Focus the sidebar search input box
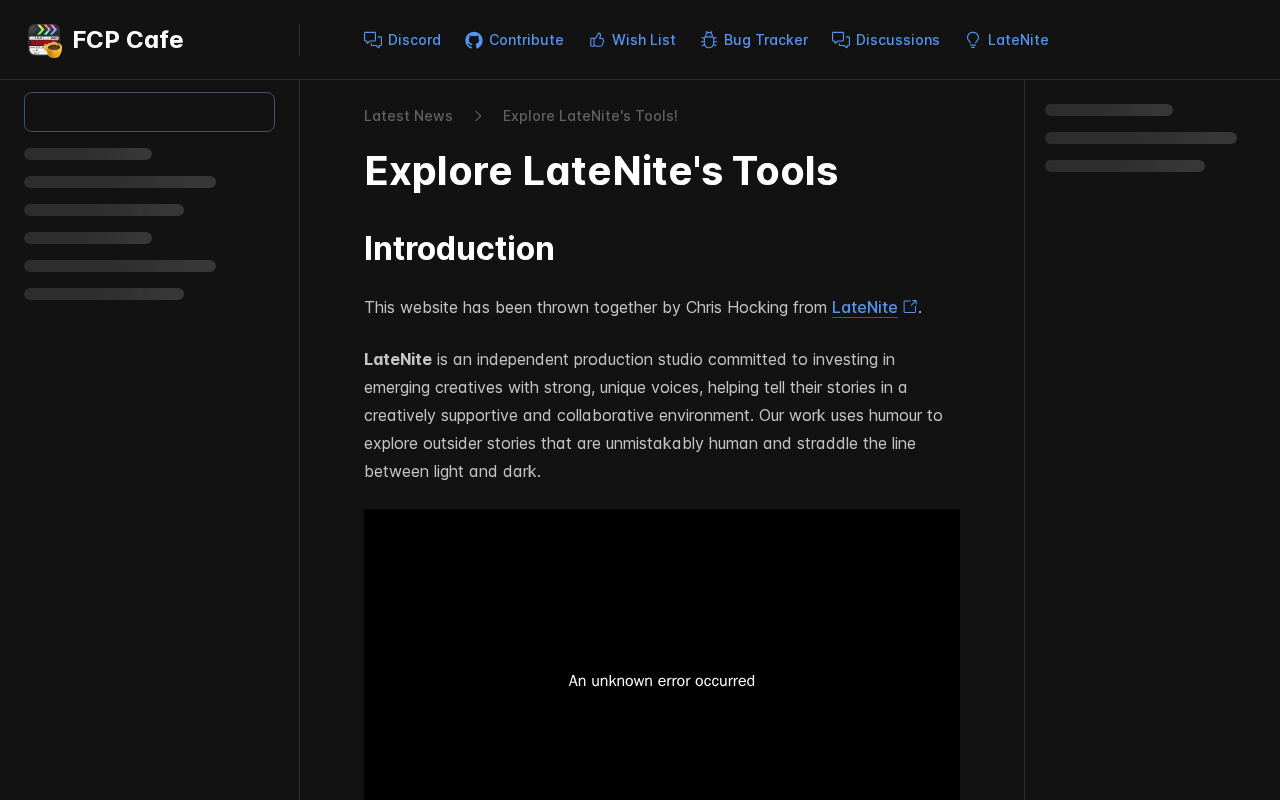This screenshot has width=1280, height=800. click(x=149, y=112)
